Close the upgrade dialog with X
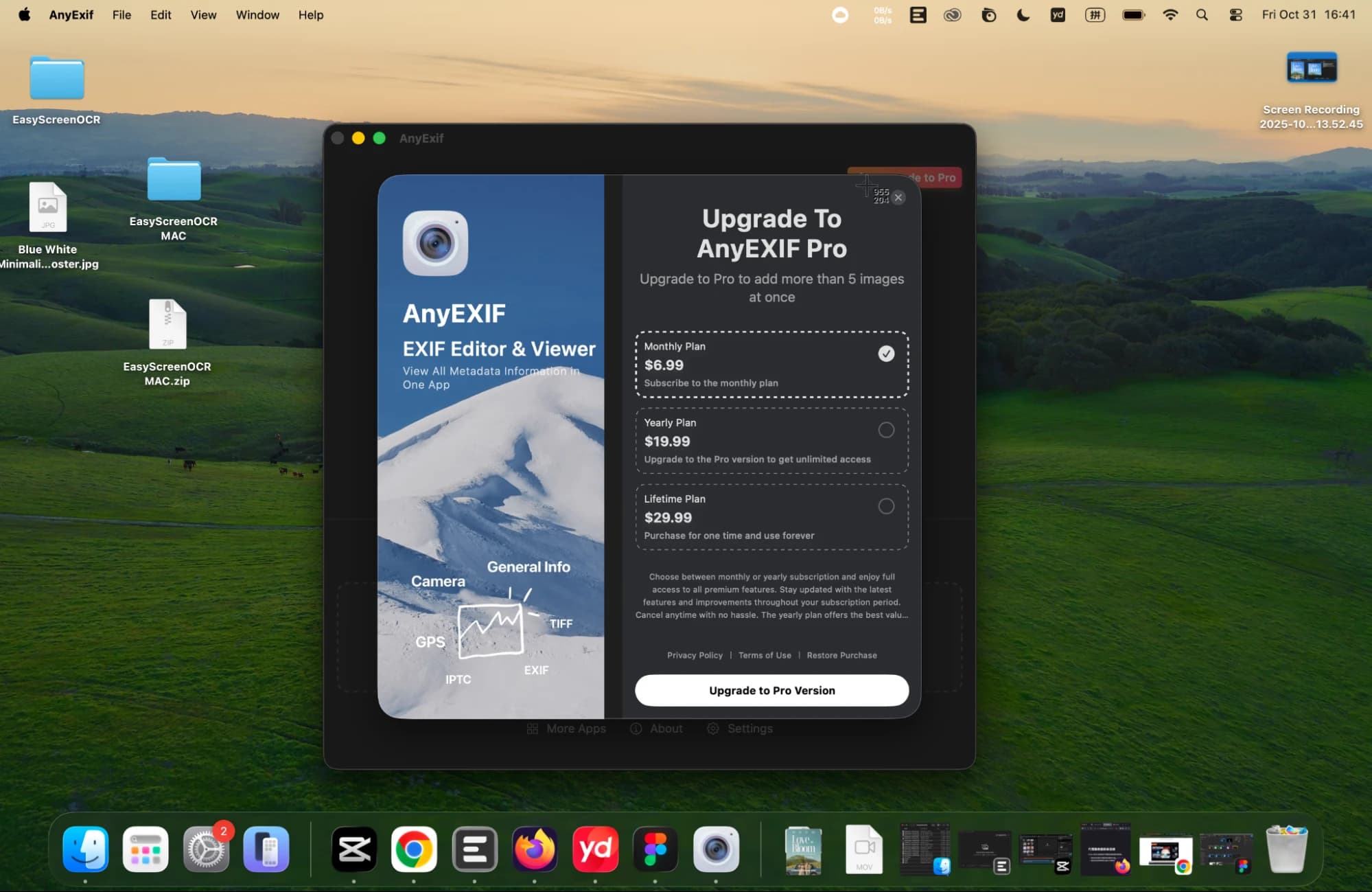1372x892 pixels. click(x=898, y=198)
